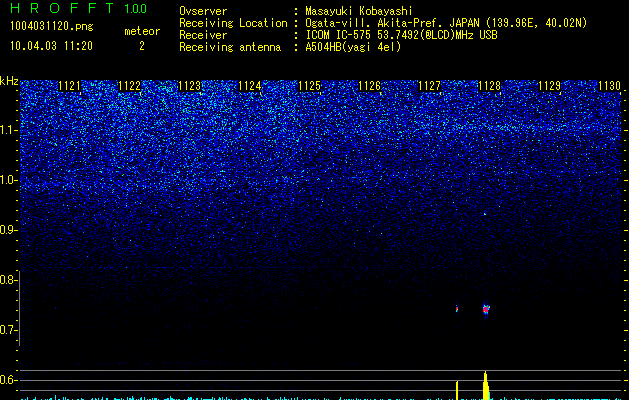Click the HROFFT 1.0.0 title text

click(79, 8)
